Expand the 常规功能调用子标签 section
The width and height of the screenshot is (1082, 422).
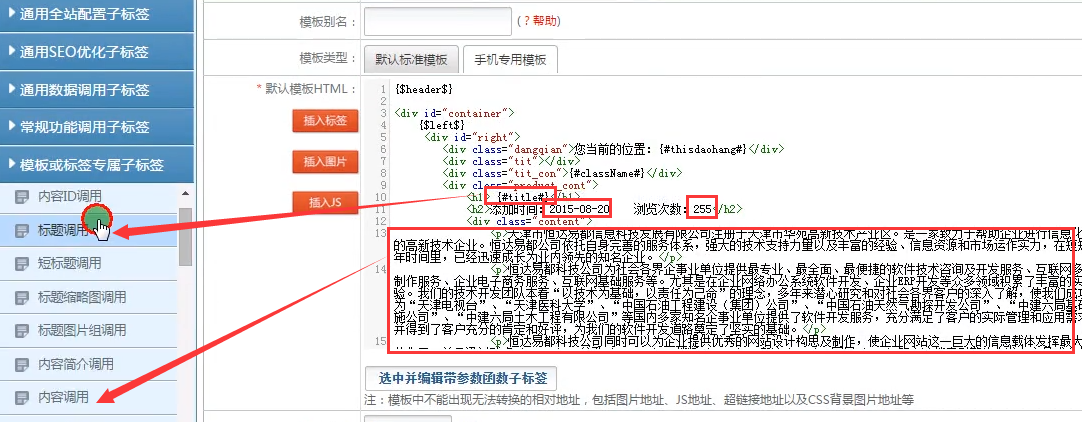coord(90,127)
